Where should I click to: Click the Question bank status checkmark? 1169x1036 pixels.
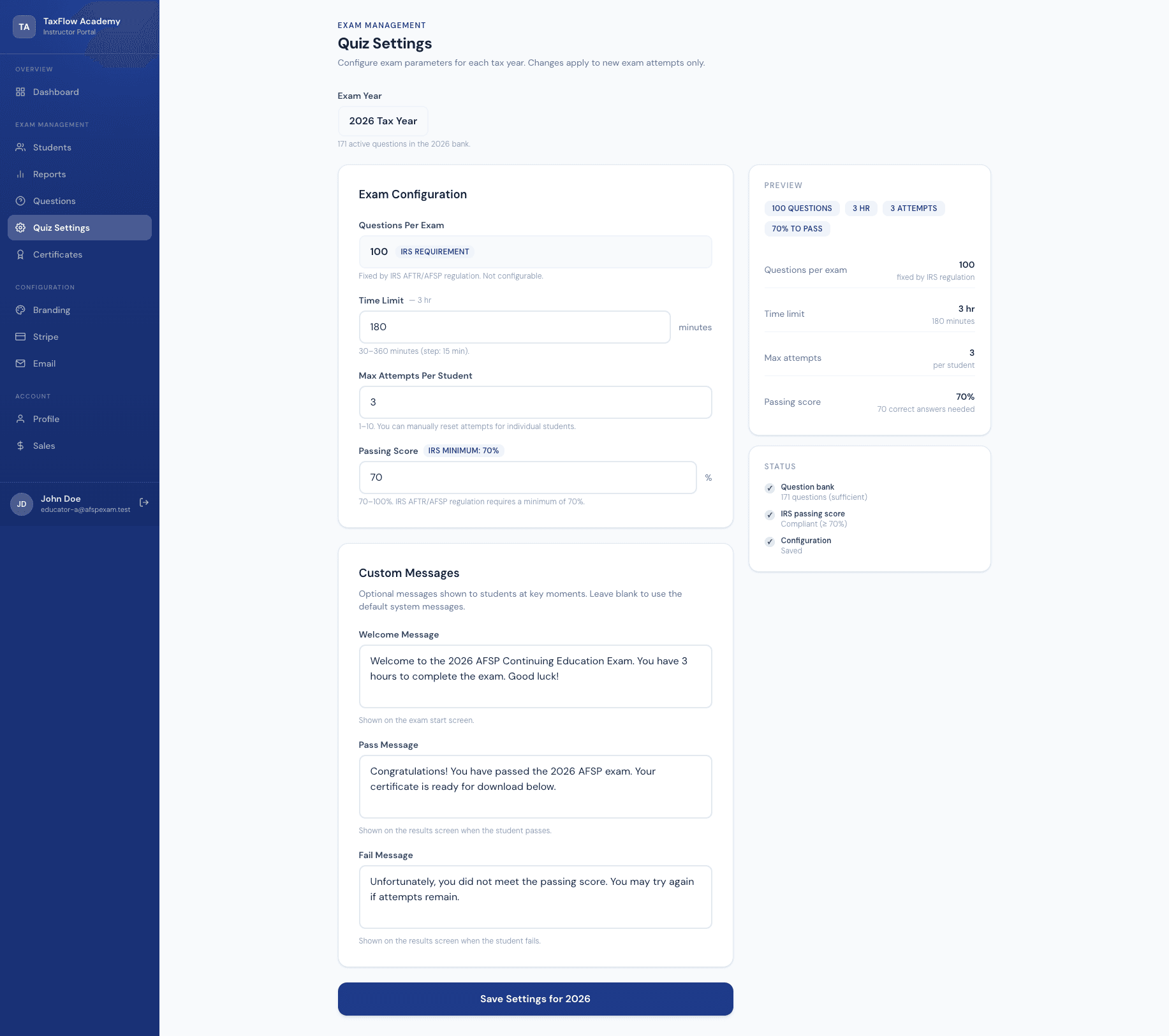click(770, 488)
